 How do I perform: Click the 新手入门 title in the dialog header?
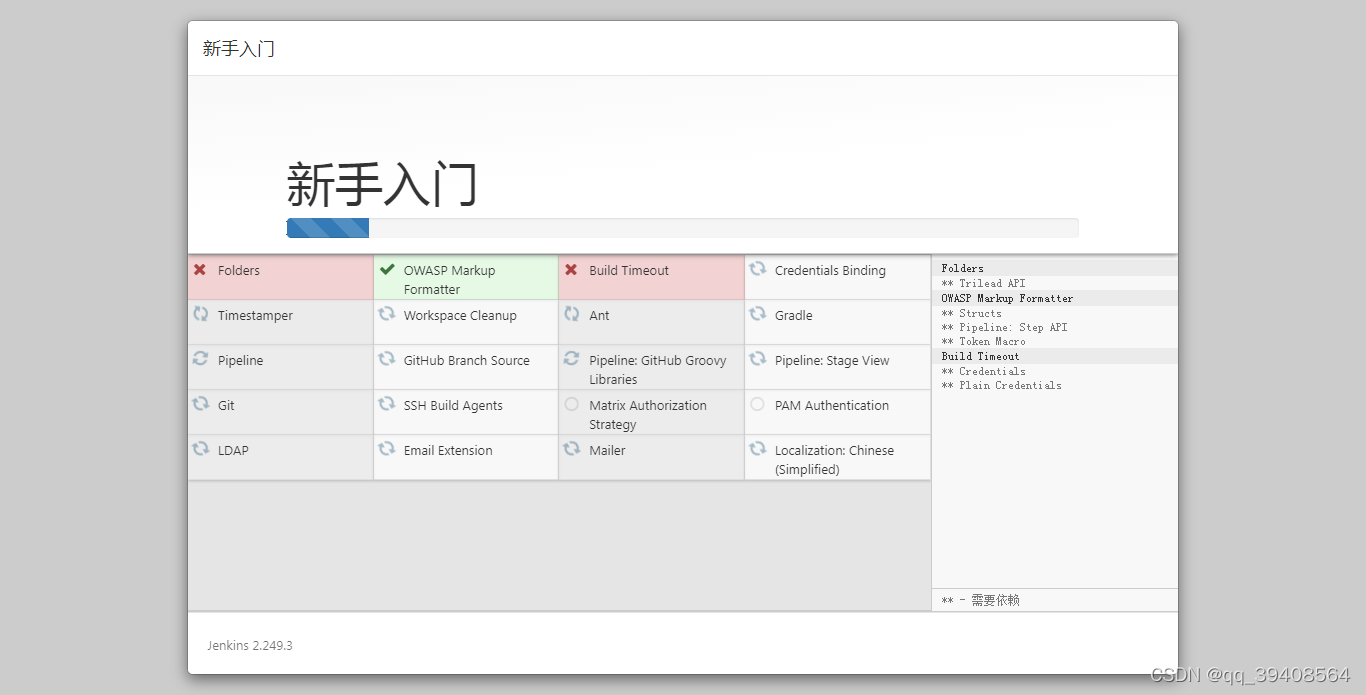point(238,48)
